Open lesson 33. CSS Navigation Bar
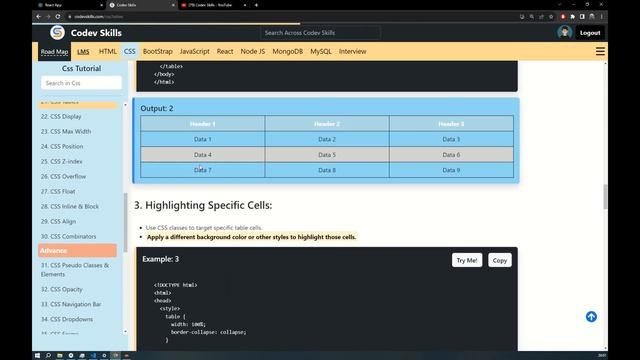The image size is (640, 360). [x=71, y=304]
